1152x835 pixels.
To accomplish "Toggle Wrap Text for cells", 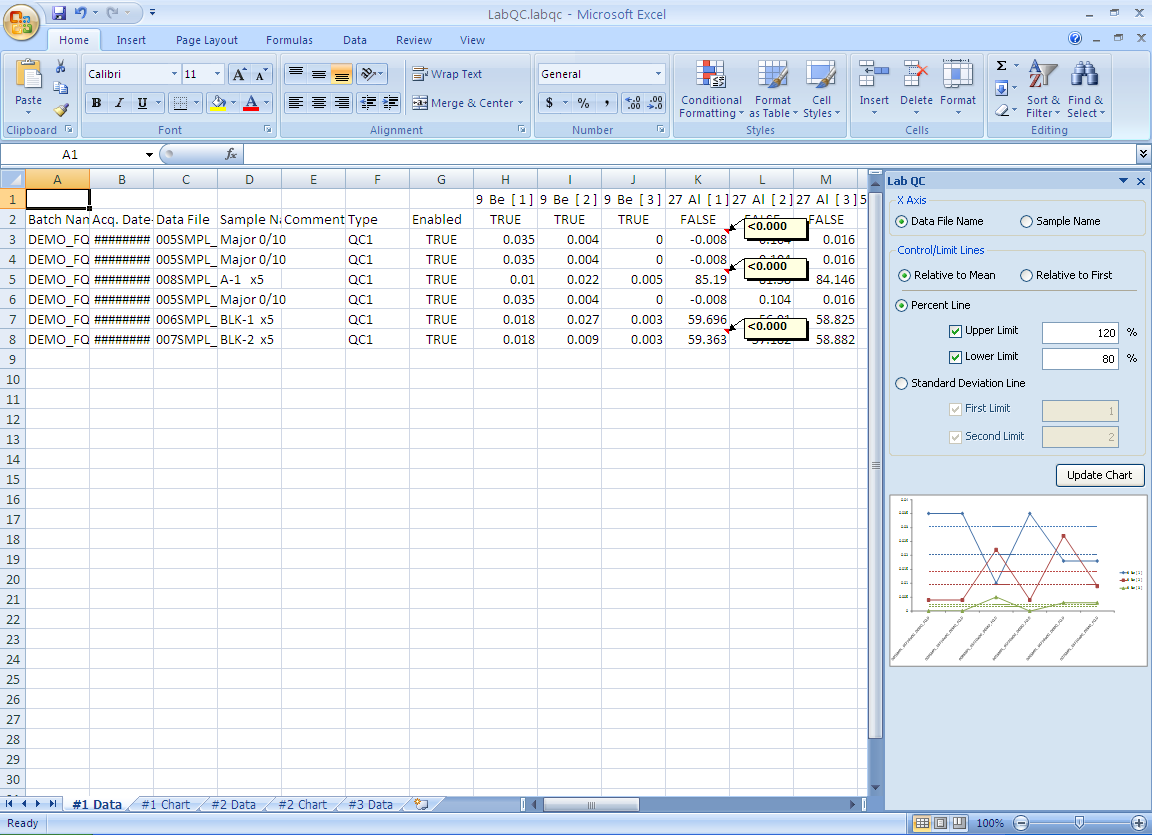I will [447, 74].
